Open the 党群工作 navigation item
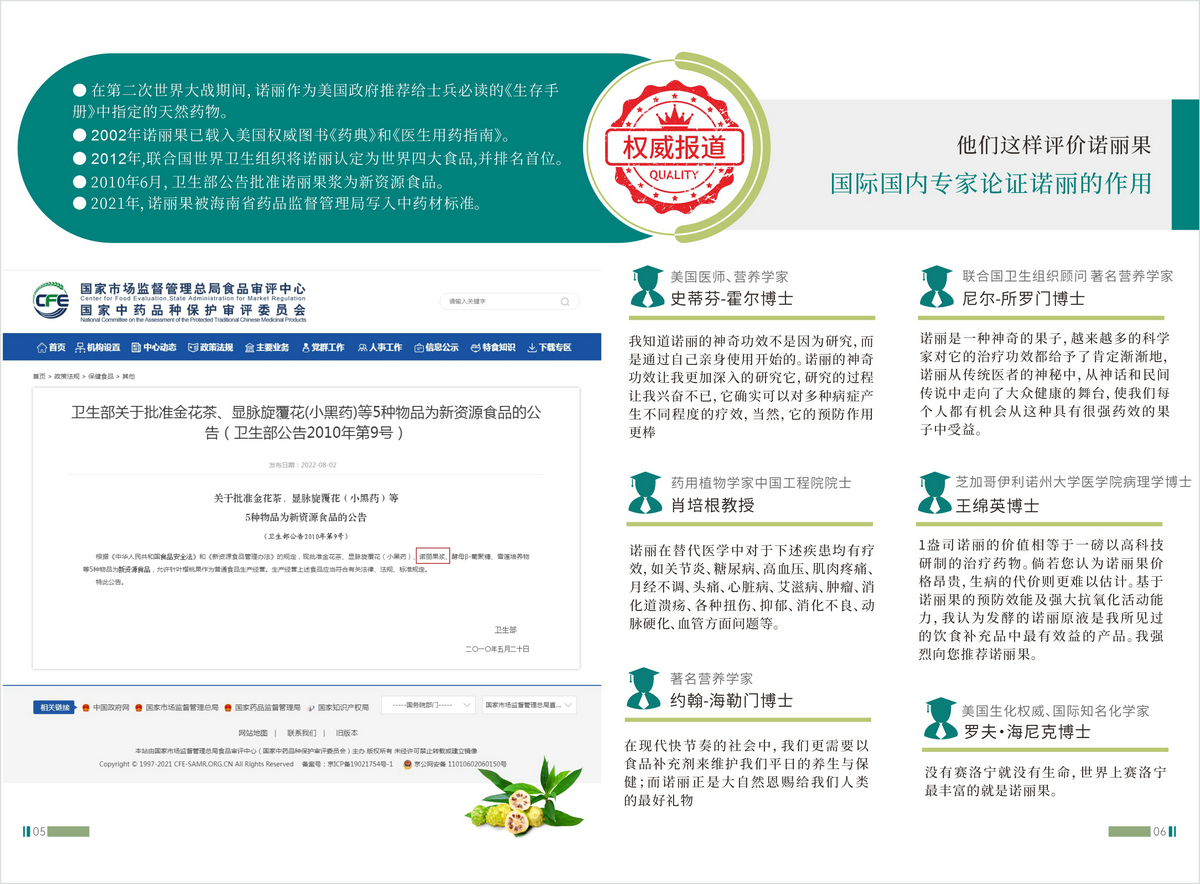The width and height of the screenshot is (1200, 884). (x=323, y=348)
